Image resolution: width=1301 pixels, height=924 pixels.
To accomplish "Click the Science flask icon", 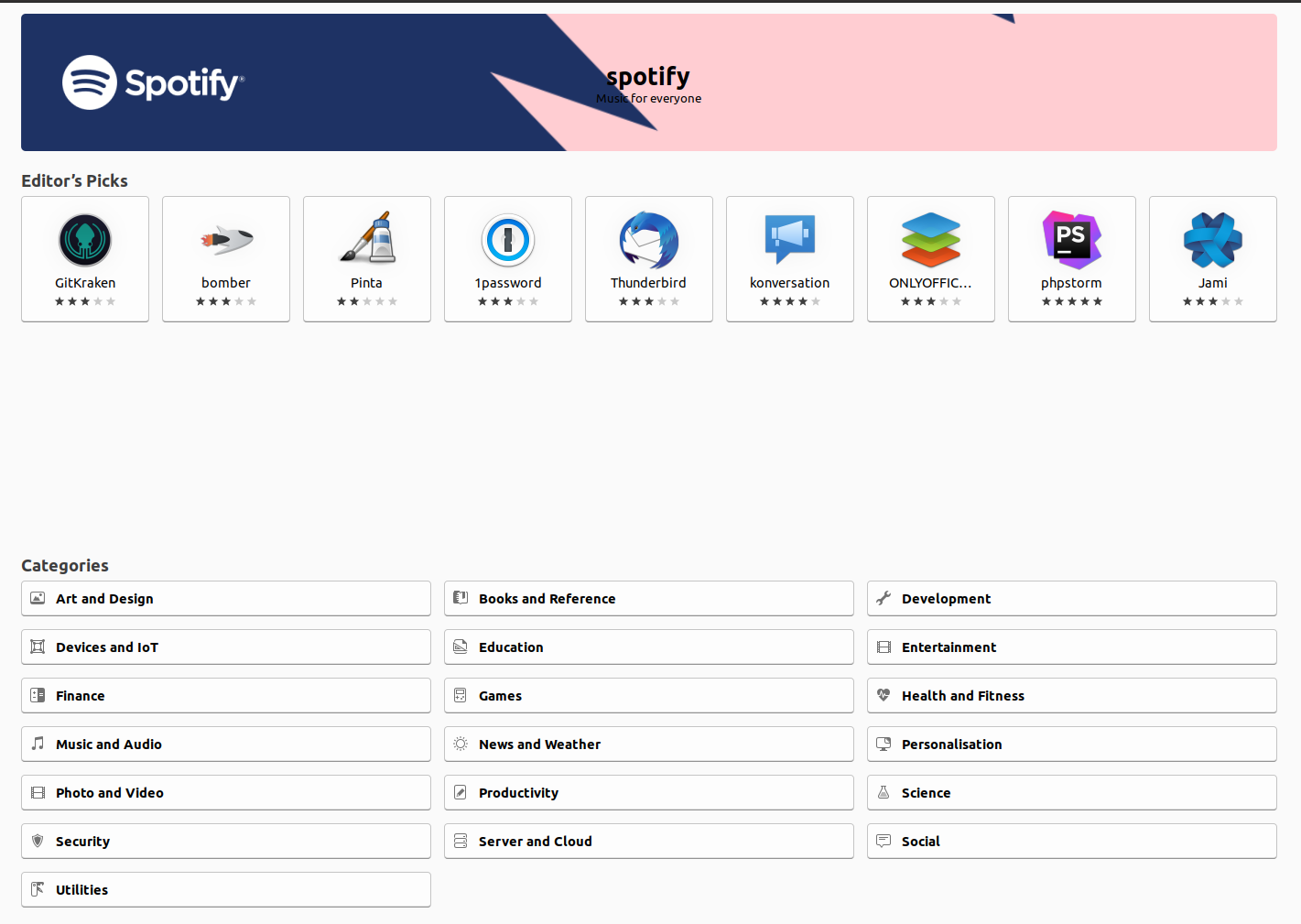I will [x=884, y=792].
